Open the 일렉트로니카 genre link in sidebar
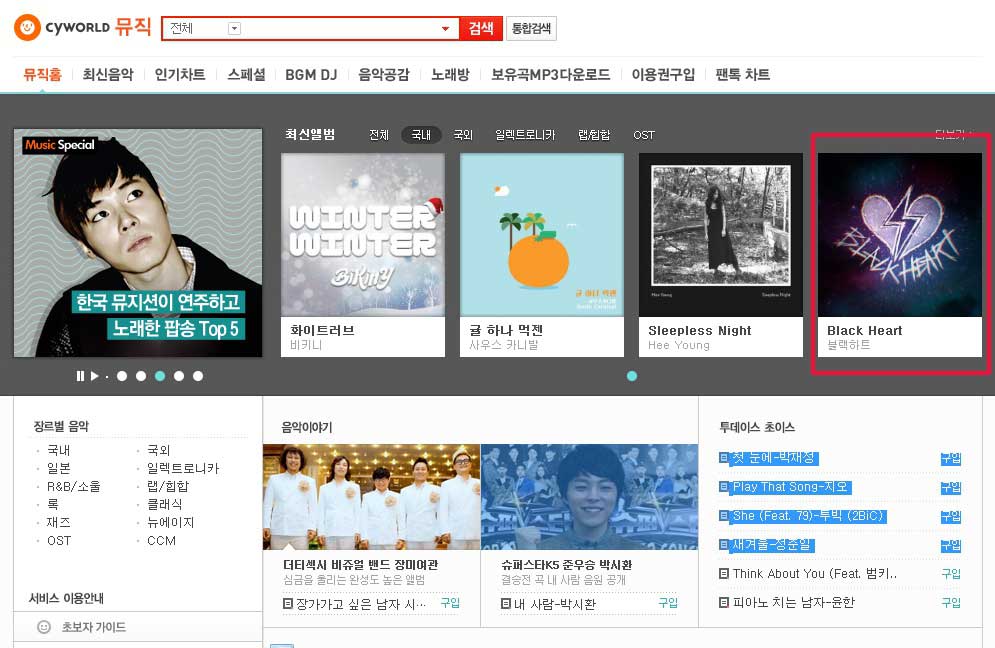 pyautogui.click(x=183, y=468)
